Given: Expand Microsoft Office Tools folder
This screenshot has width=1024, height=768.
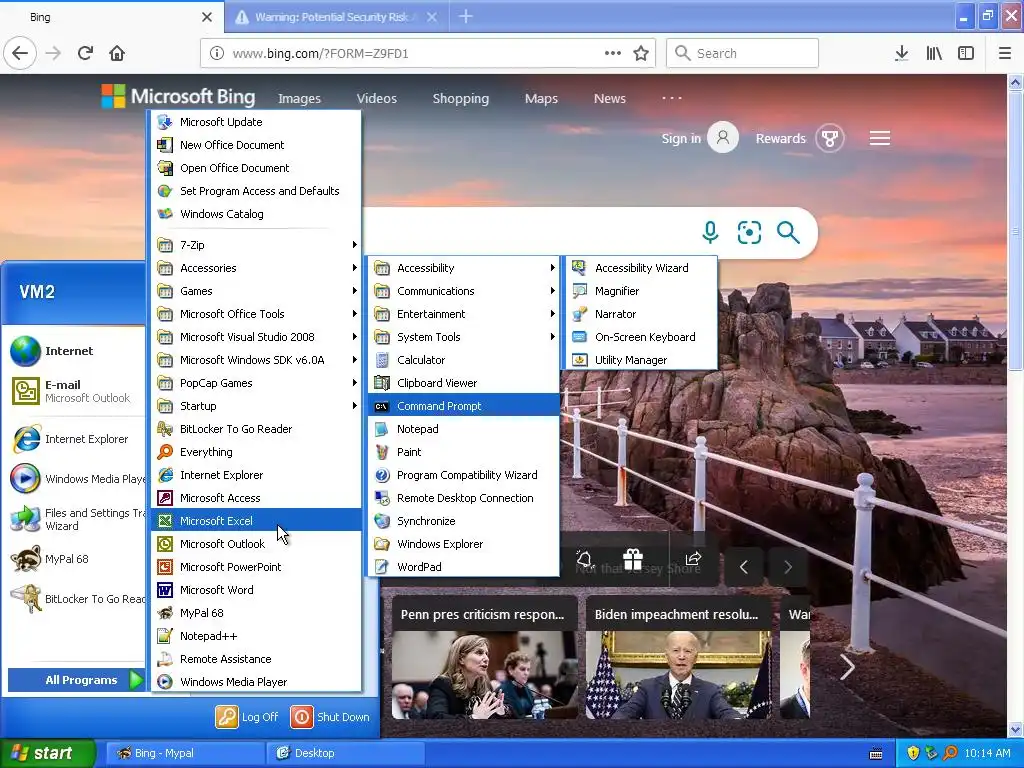Looking at the screenshot, I should pos(256,314).
